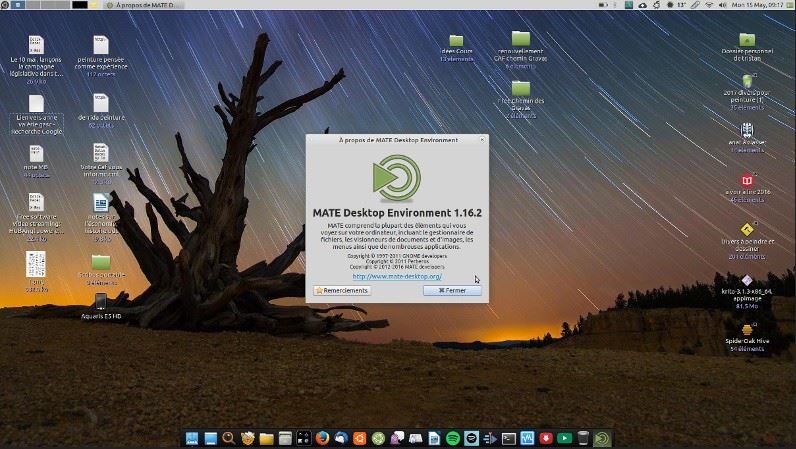Image resolution: width=796 pixels, height=449 pixels.
Task: Open Spotify from the dock
Action: (453, 438)
